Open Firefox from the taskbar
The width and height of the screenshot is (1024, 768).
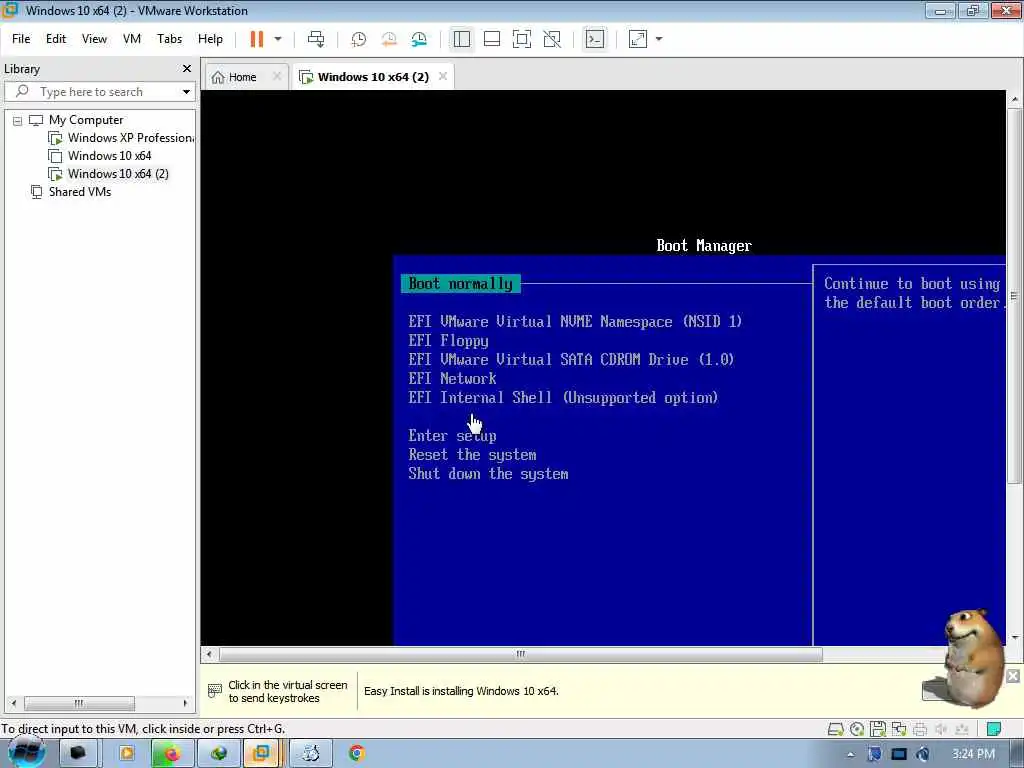click(170, 754)
